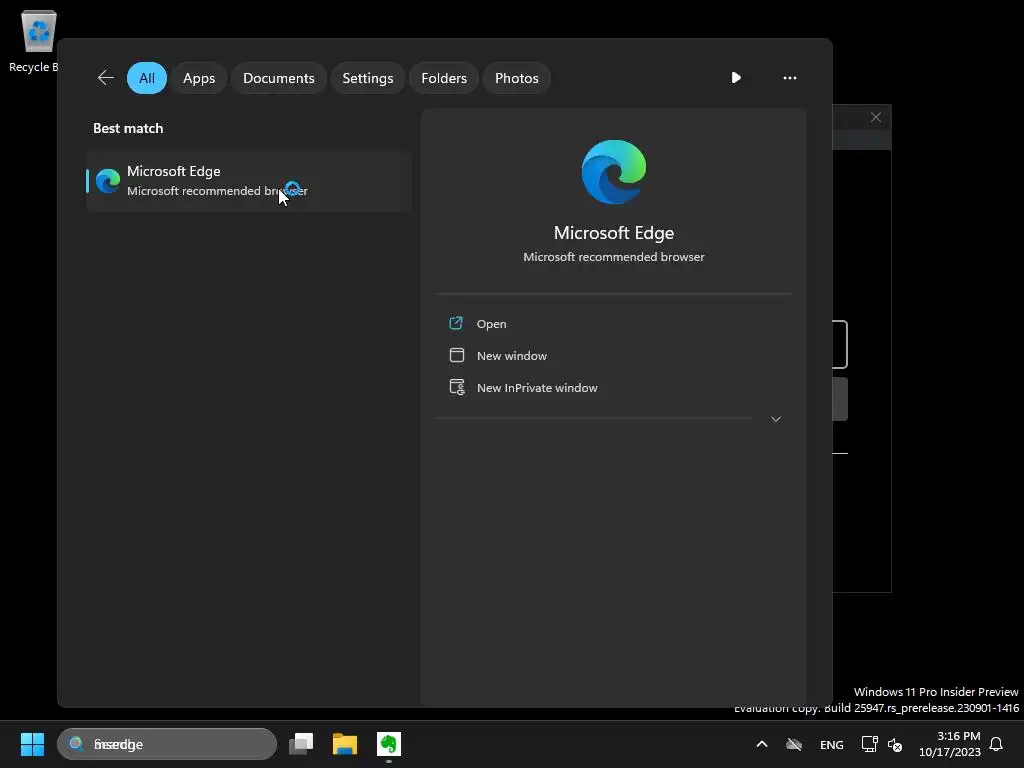Image resolution: width=1024 pixels, height=768 pixels.
Task: Click the large Microsoft Edge logo
Action: pos(614,172)
